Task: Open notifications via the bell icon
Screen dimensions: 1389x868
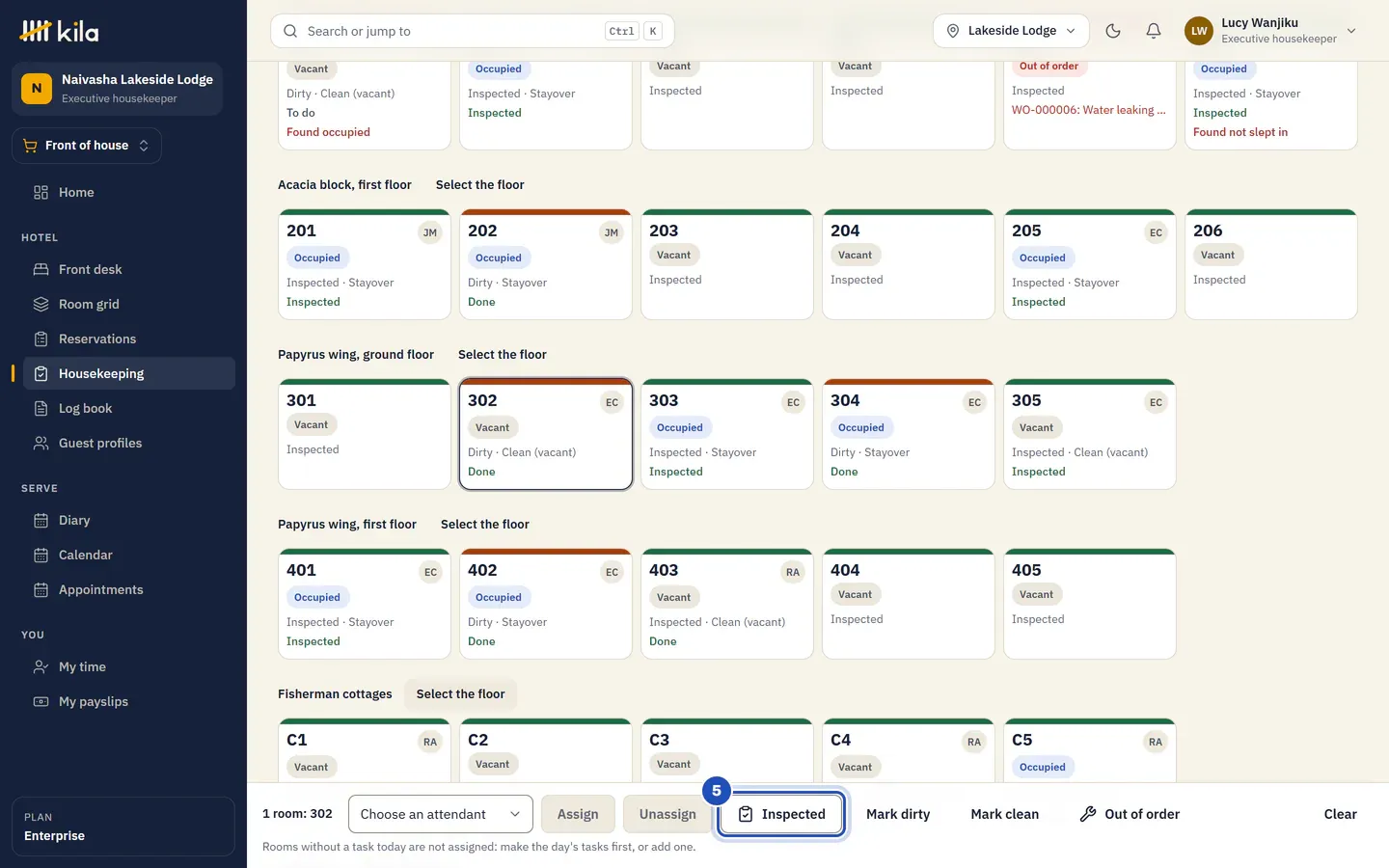Action: click(1154, 31)
